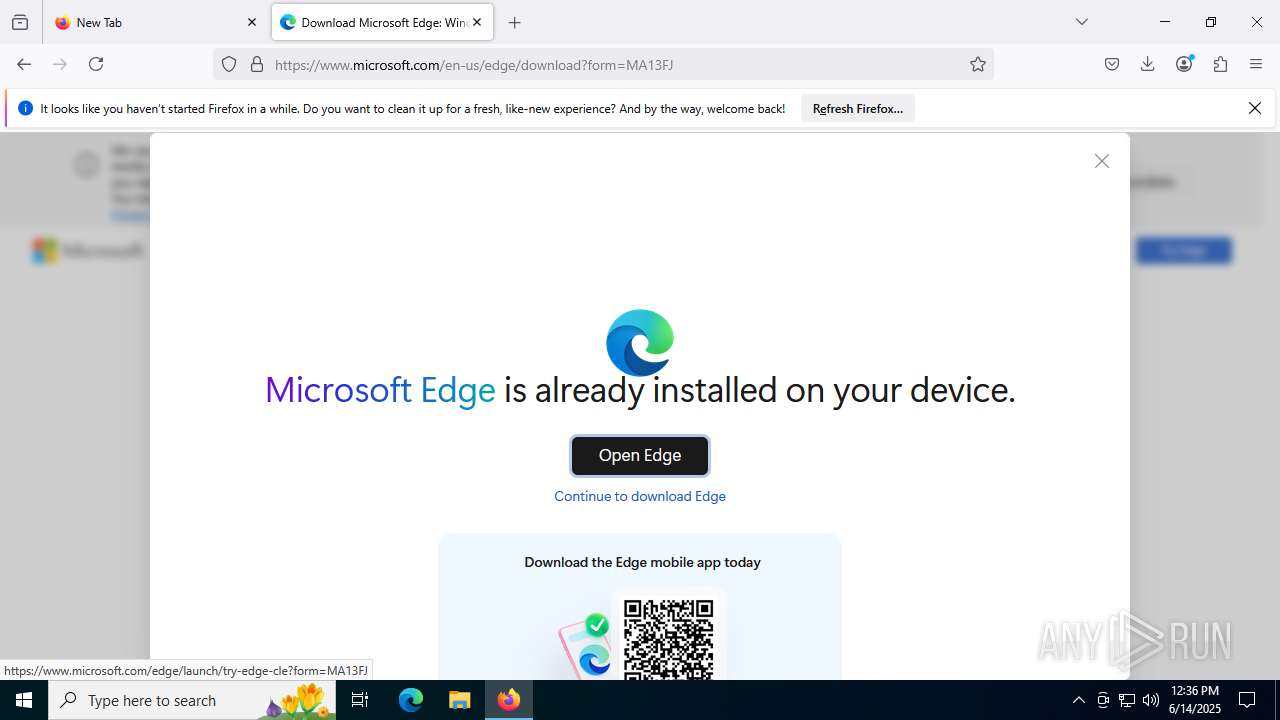This screenshot has height=720, width=1280.
Task: Go back to the previous page
Action: point(24,64)
